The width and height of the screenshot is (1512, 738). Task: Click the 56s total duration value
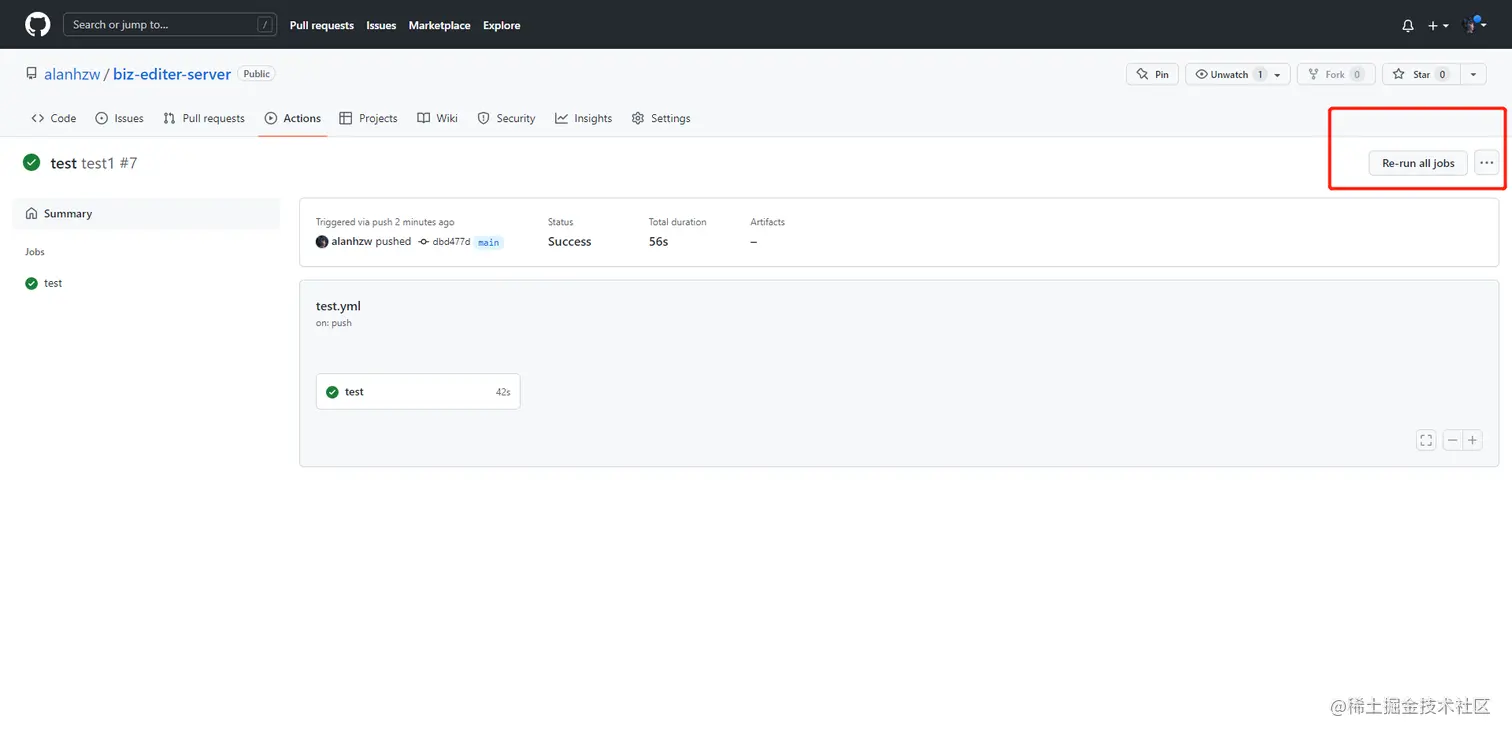[x=658, y=242]
